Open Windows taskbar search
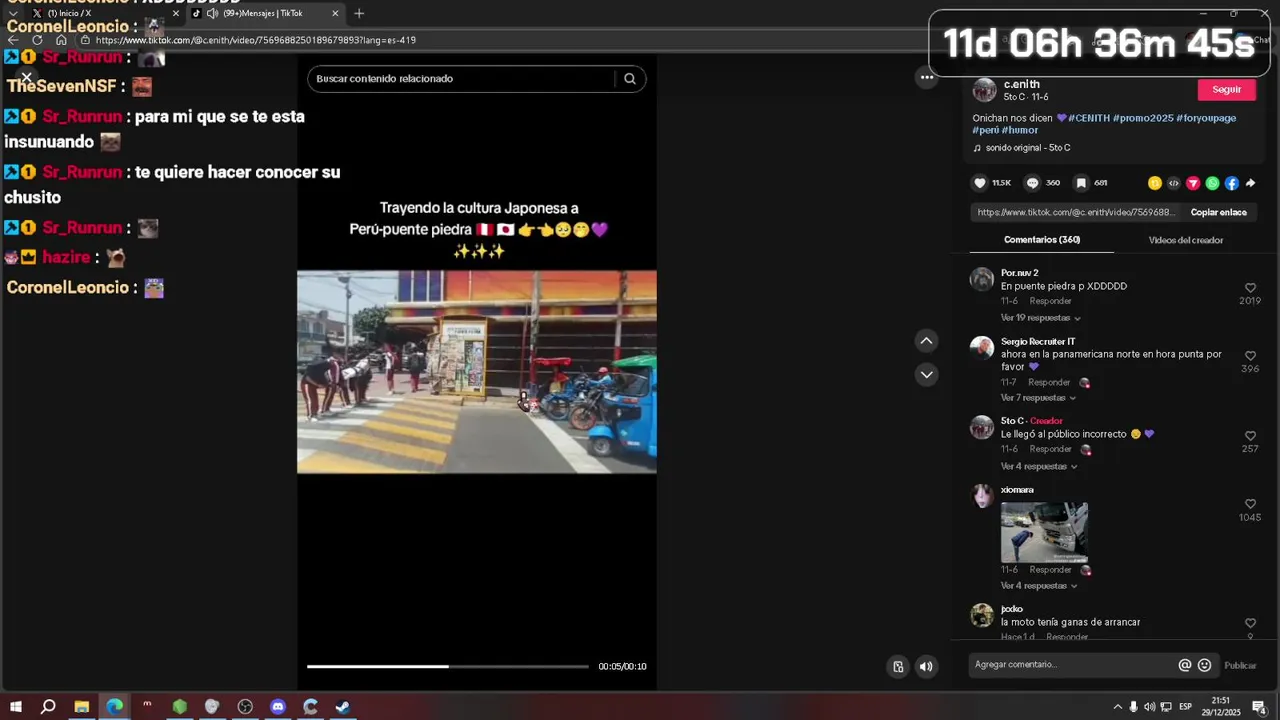The width and height of the screenshot is (1280, 720). pos(48,707)
